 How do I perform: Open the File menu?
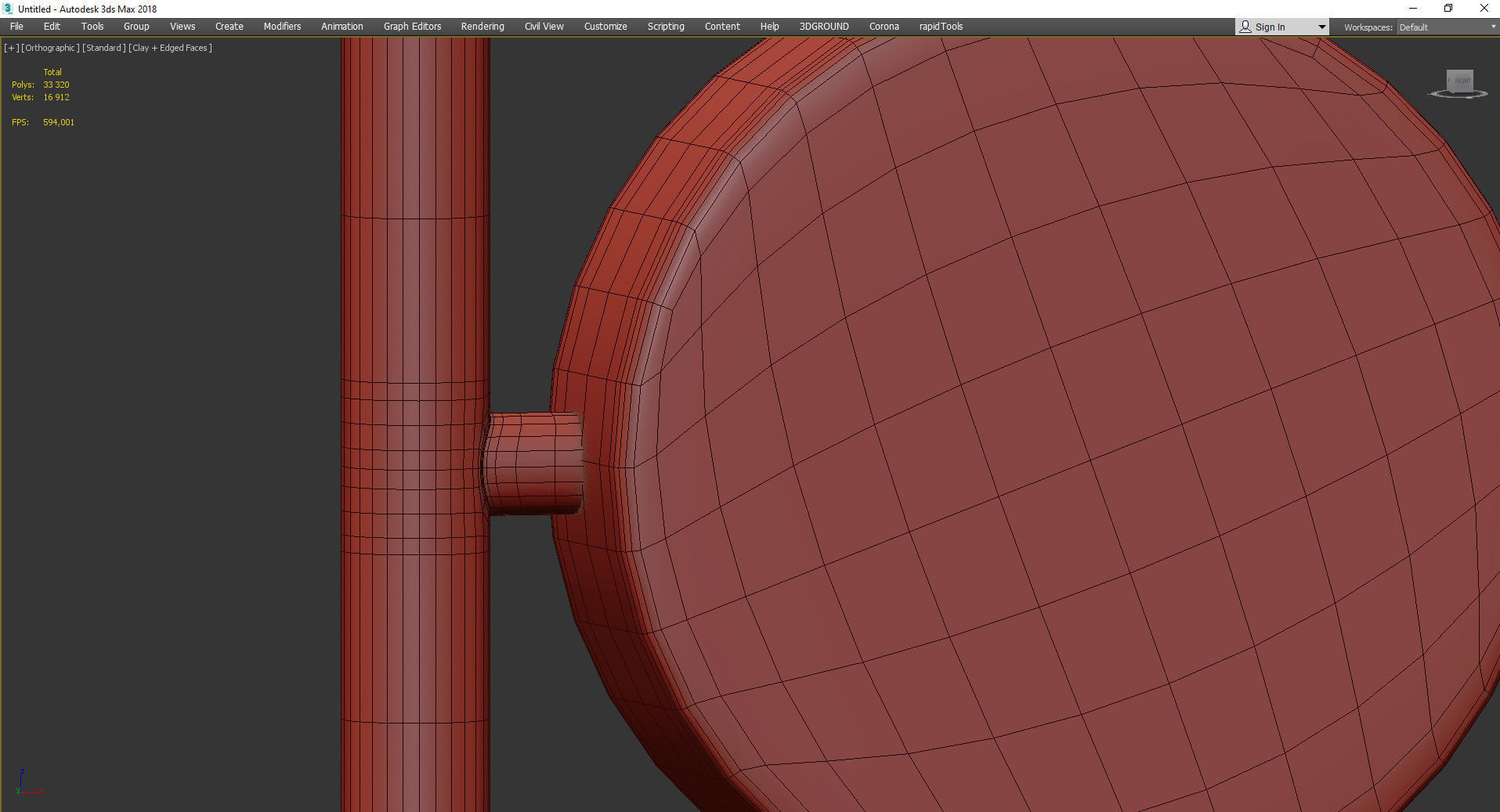coord(16,27)
